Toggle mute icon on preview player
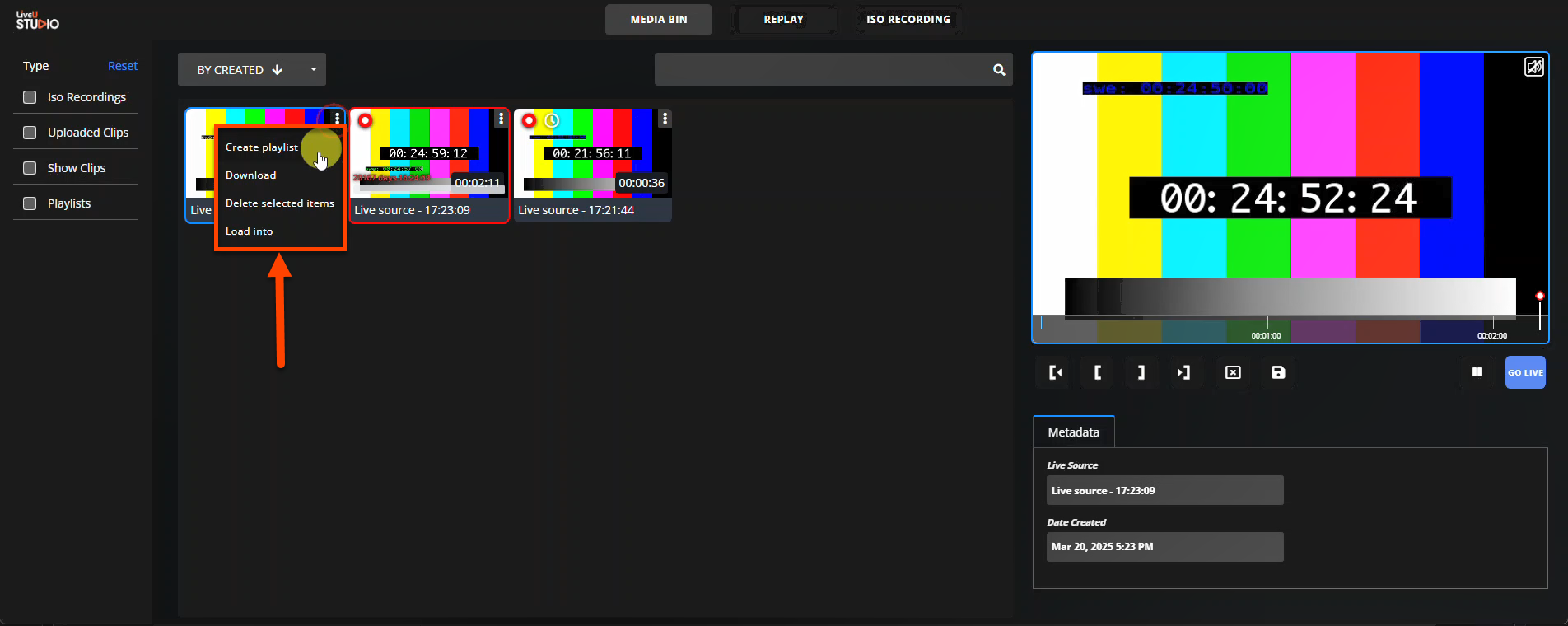This screenshot has height=626, width=1568. coord(1533,67)
